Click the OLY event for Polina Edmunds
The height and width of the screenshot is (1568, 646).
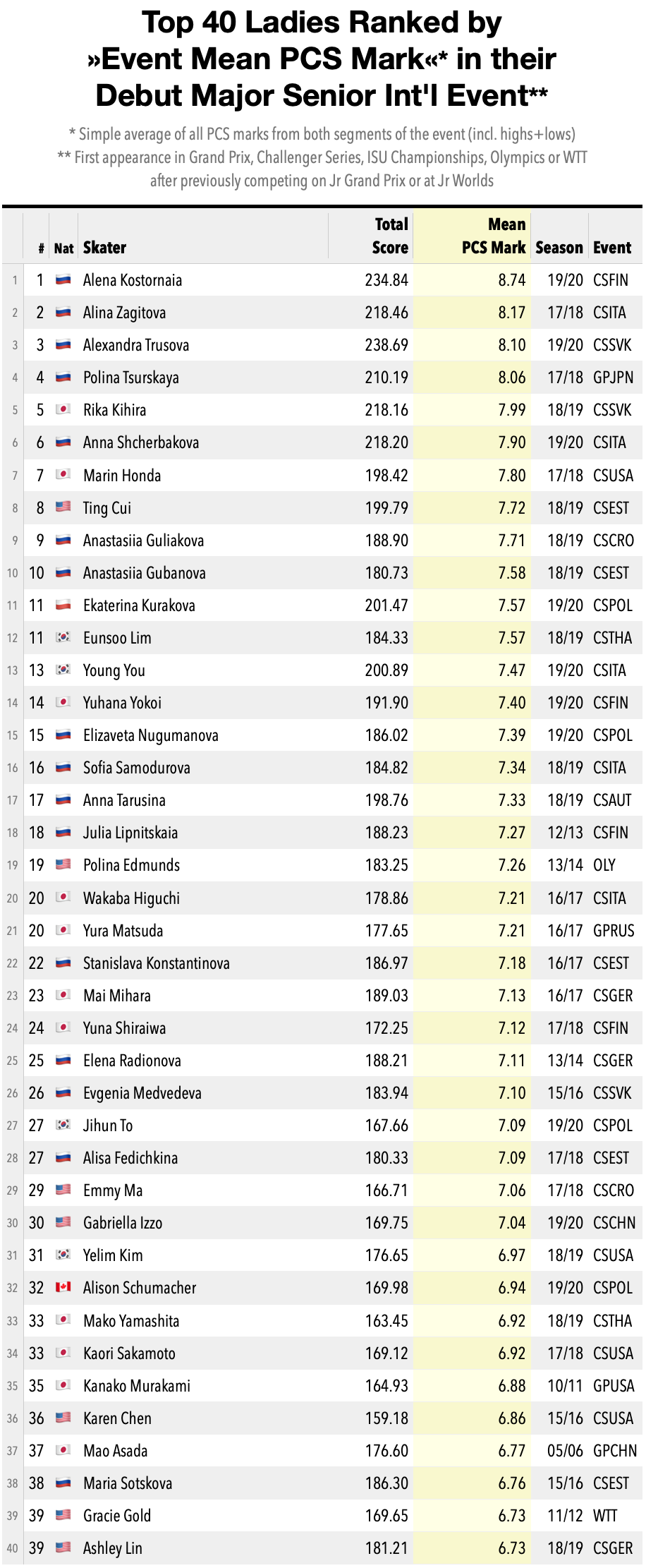pyautogui.click(x=604, y=865)
